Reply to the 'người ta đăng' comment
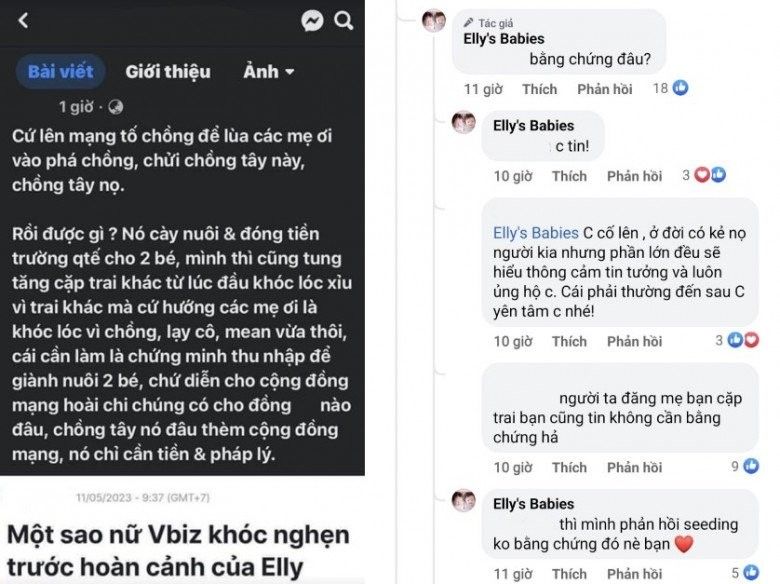 (634, 467)
